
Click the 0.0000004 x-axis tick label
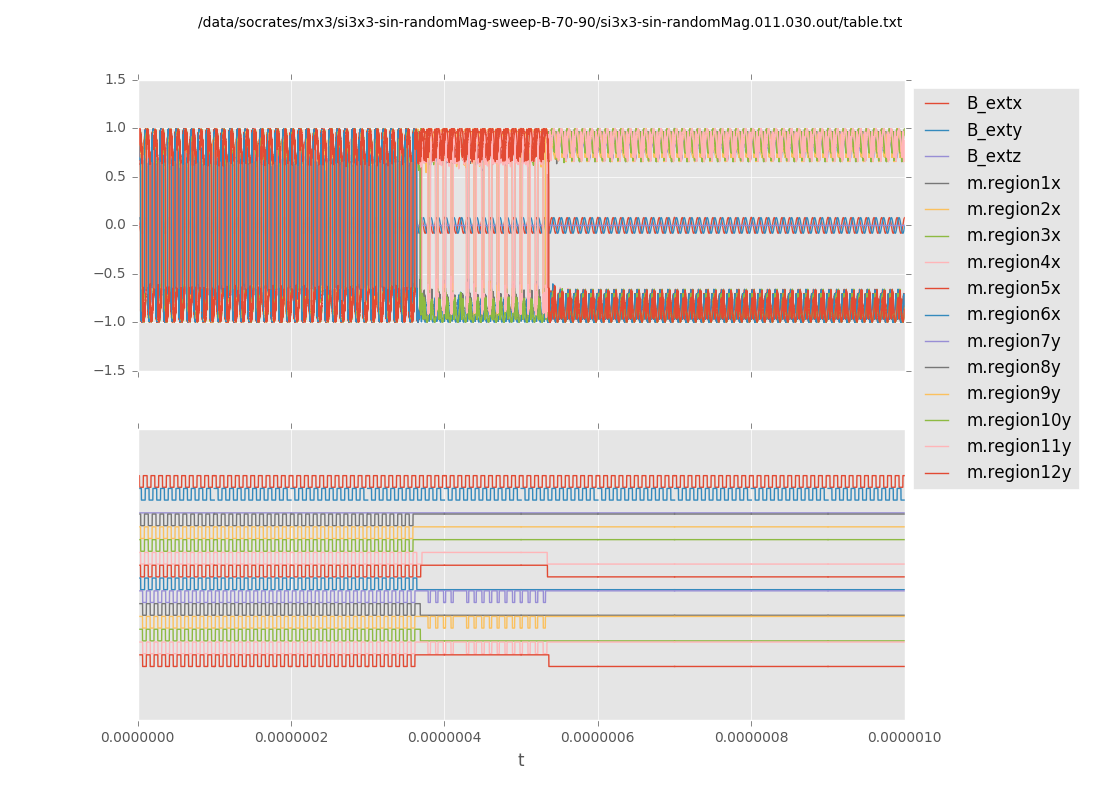click(444, 737)
